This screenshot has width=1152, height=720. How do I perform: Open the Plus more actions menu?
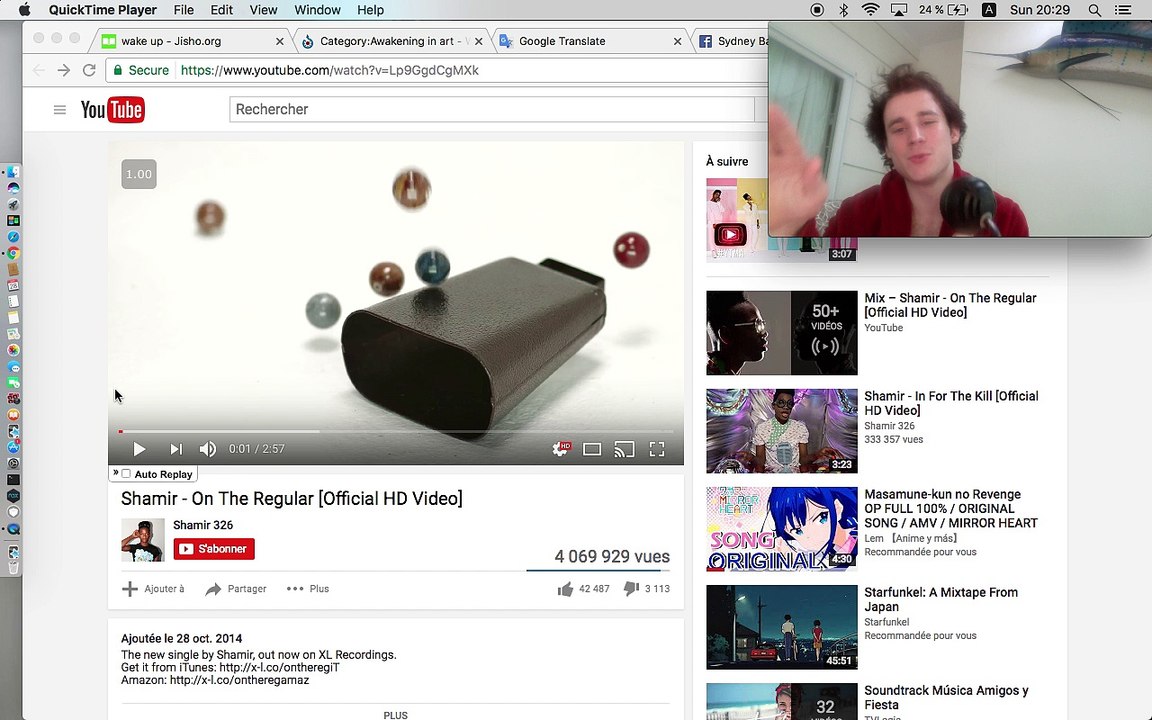308,588
